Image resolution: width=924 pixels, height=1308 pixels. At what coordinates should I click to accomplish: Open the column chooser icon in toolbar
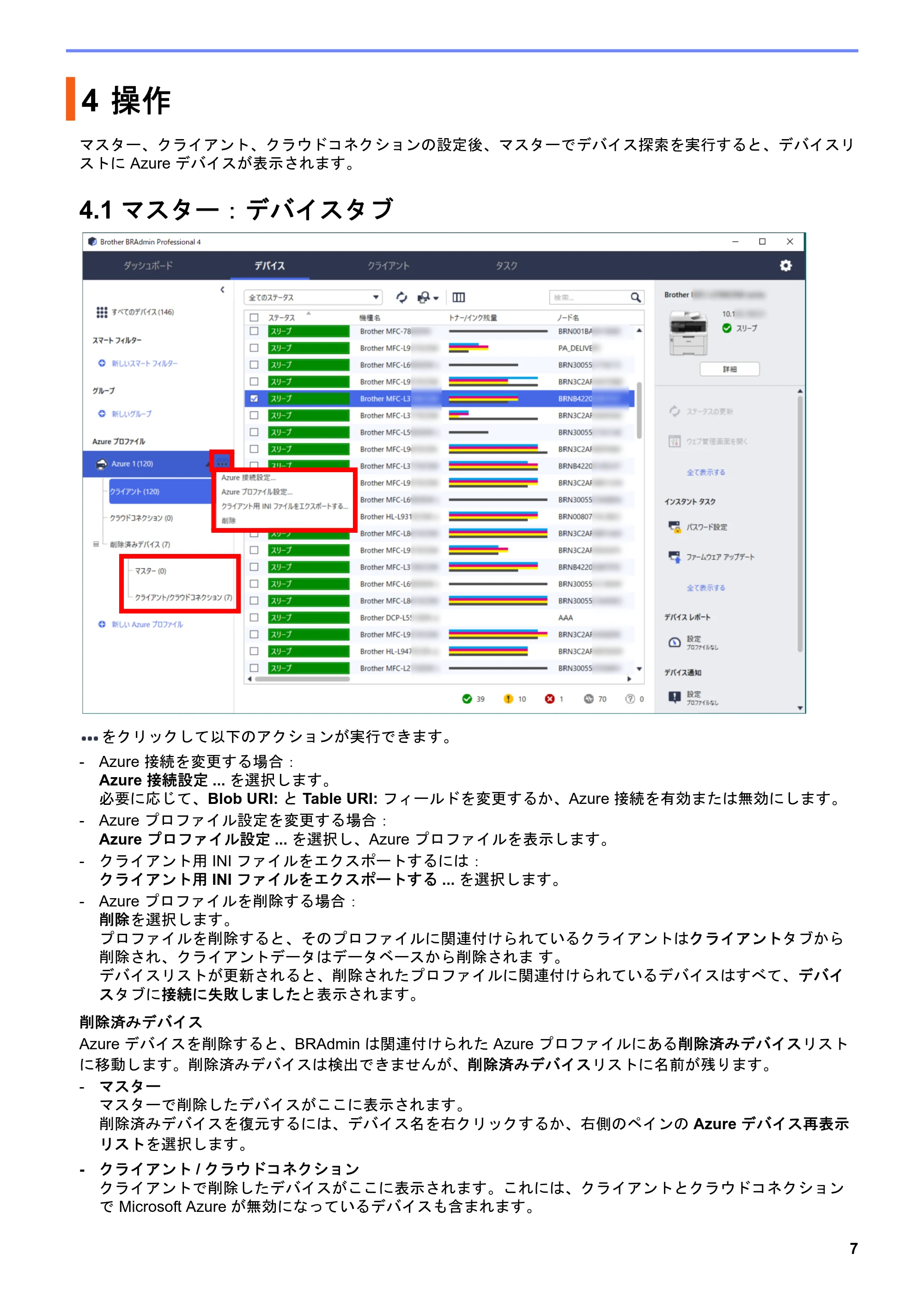coord(459,298)
